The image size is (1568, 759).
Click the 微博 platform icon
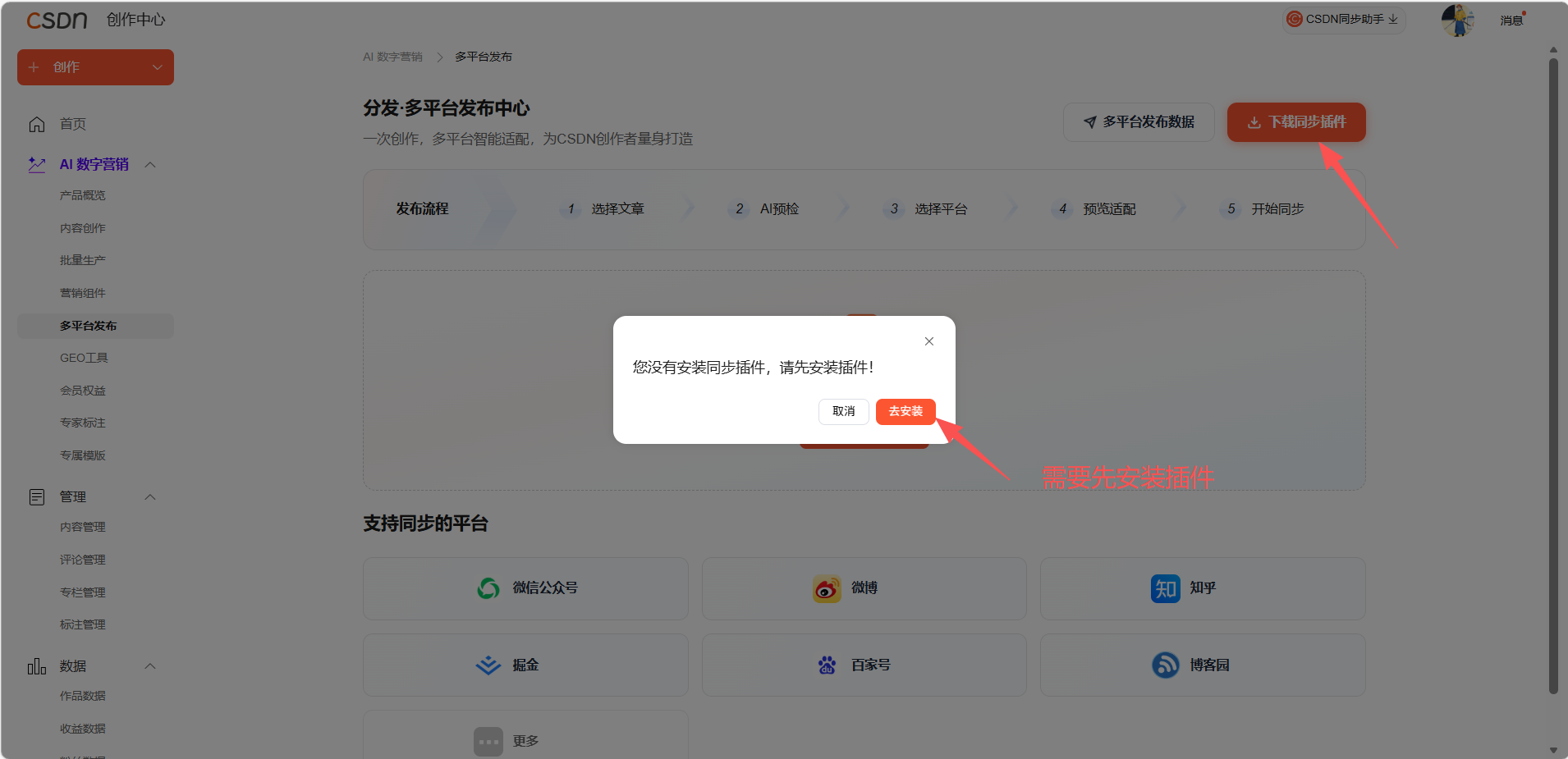(827, 588)
